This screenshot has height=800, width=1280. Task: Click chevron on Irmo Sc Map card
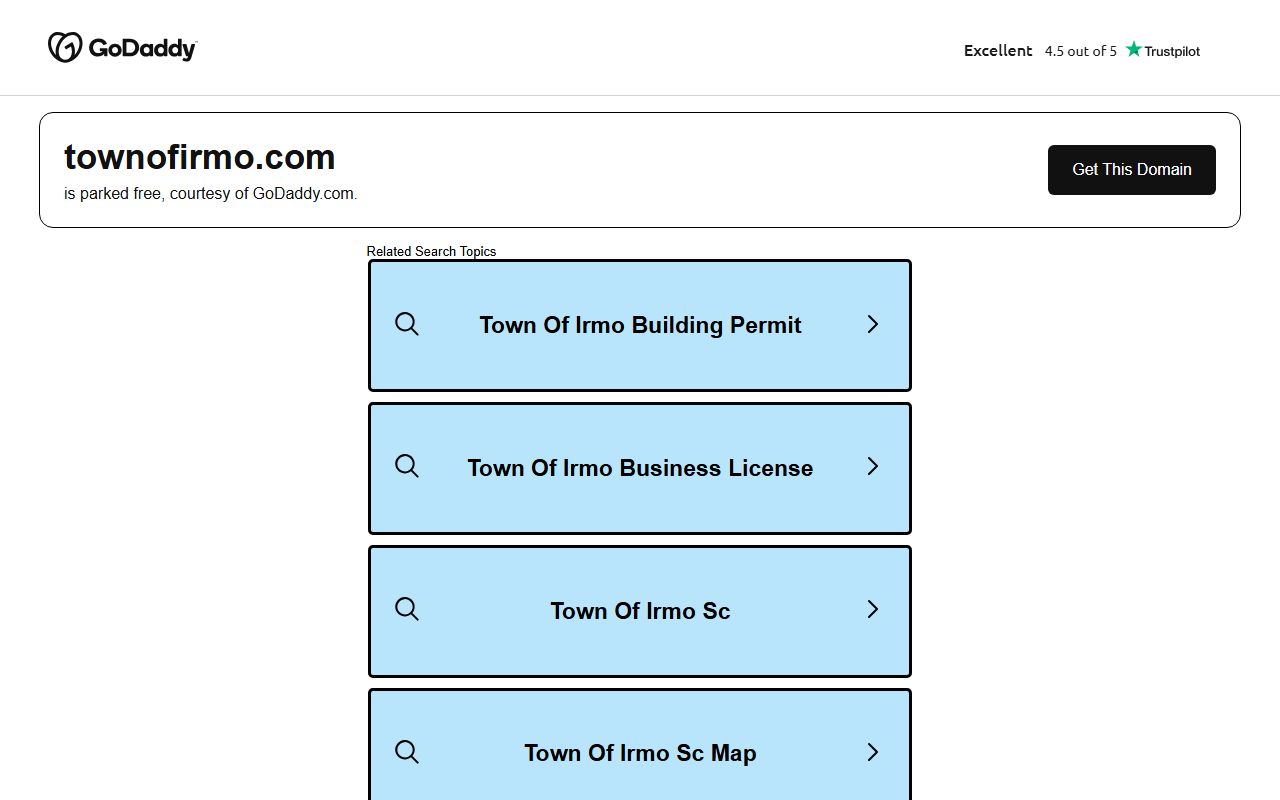872,752
